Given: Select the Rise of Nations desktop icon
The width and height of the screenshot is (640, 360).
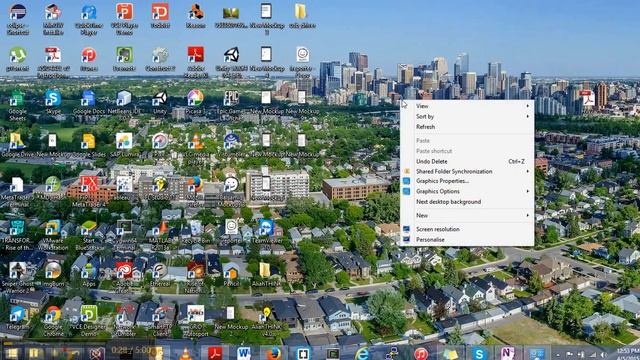Looking at the screenshot, I should coord(195,278).
